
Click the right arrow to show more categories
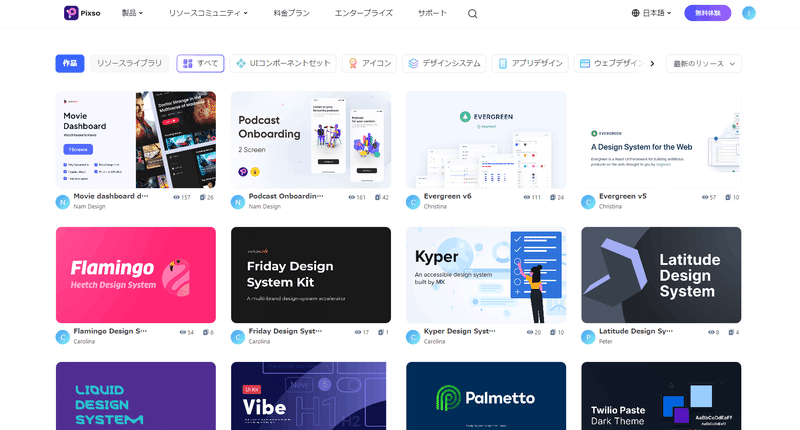click(x=652, y=64)
